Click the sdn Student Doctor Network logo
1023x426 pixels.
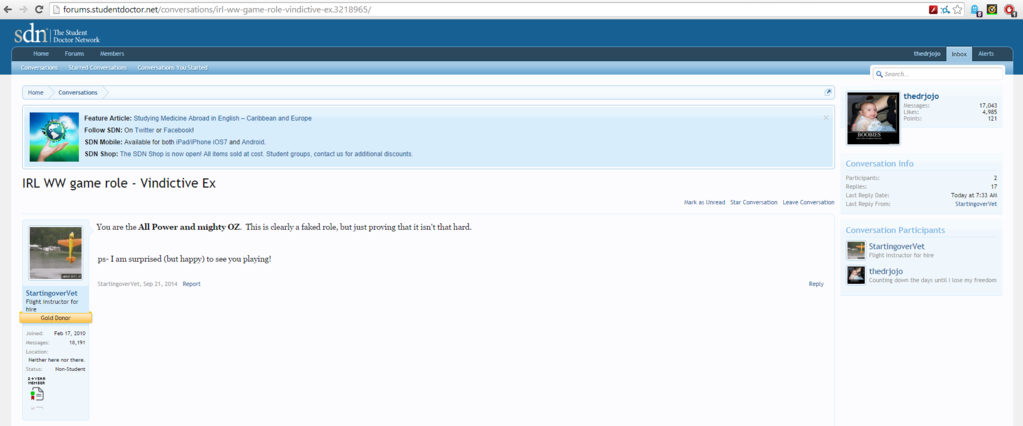tap(57, 34)
